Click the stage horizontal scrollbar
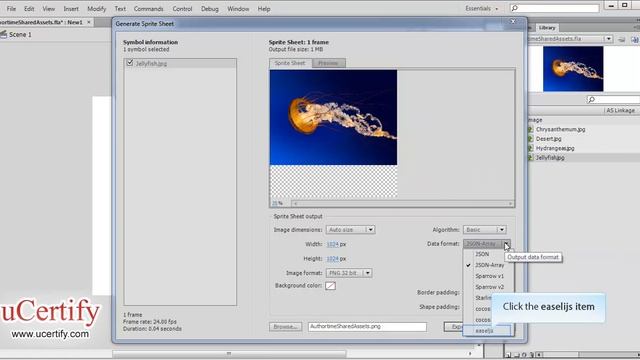The width and height of the screenshot is (640, 360). click(229, 353)
